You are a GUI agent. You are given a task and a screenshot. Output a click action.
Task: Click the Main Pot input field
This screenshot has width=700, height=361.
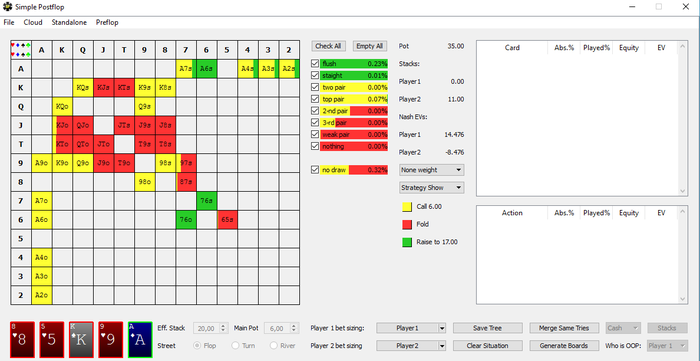point(278,328)
